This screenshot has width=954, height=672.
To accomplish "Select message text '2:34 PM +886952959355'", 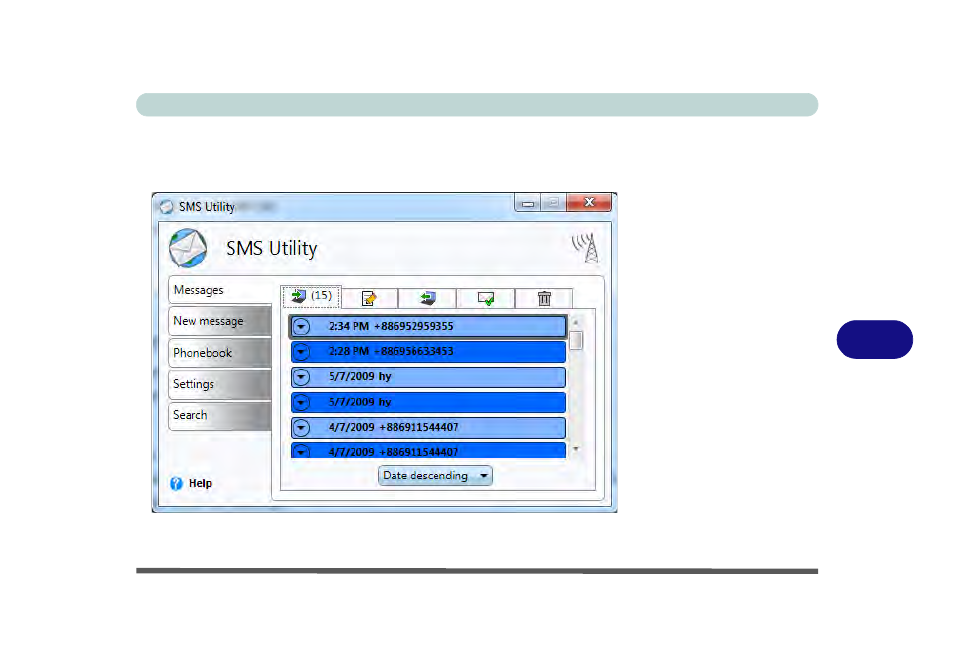I will (391, 327).
